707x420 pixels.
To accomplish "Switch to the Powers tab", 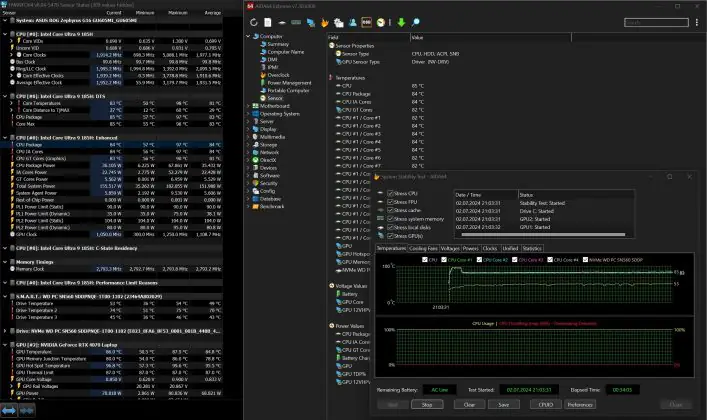I will pos(470,249).
